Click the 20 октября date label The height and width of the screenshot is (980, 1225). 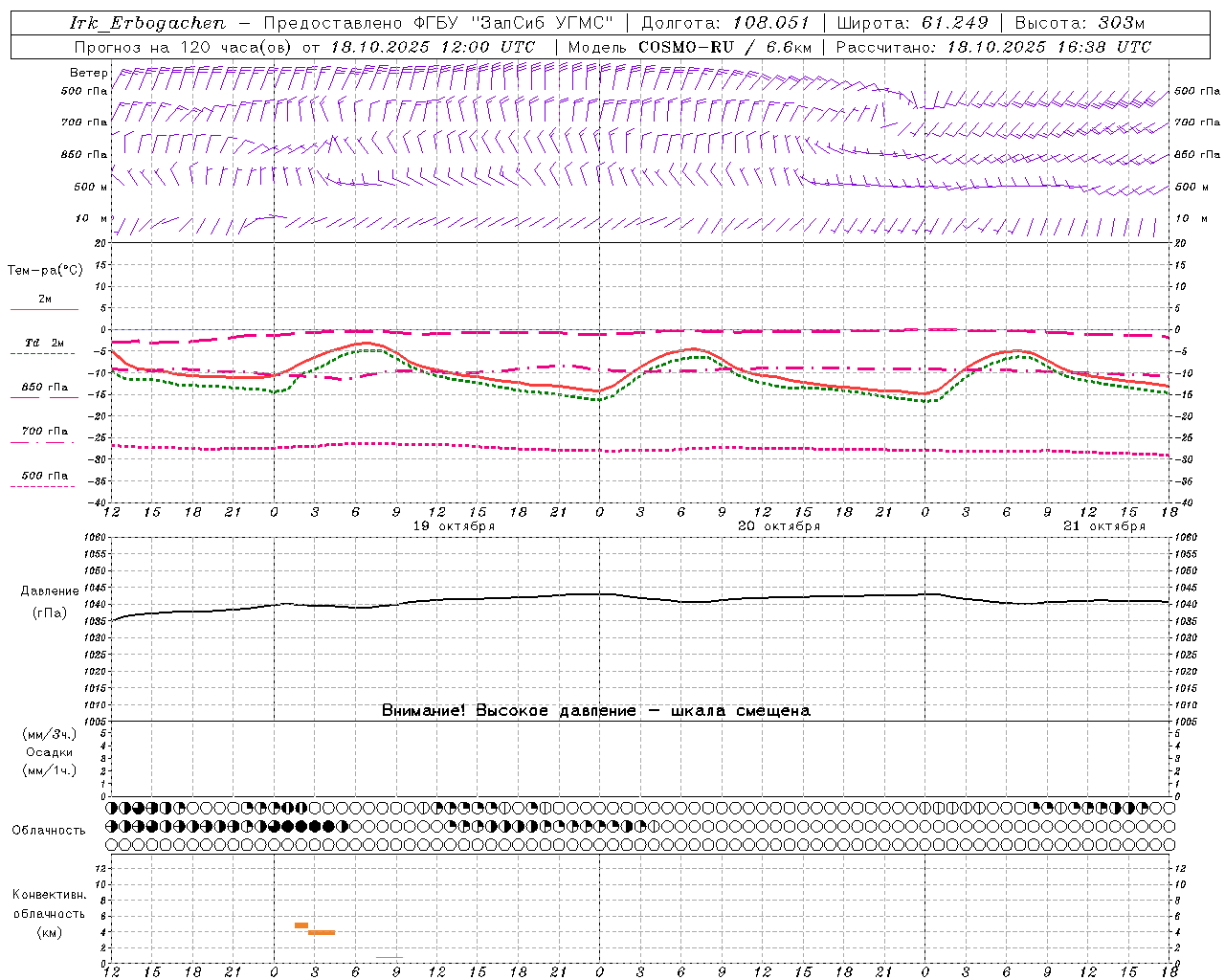coord(779,526)
